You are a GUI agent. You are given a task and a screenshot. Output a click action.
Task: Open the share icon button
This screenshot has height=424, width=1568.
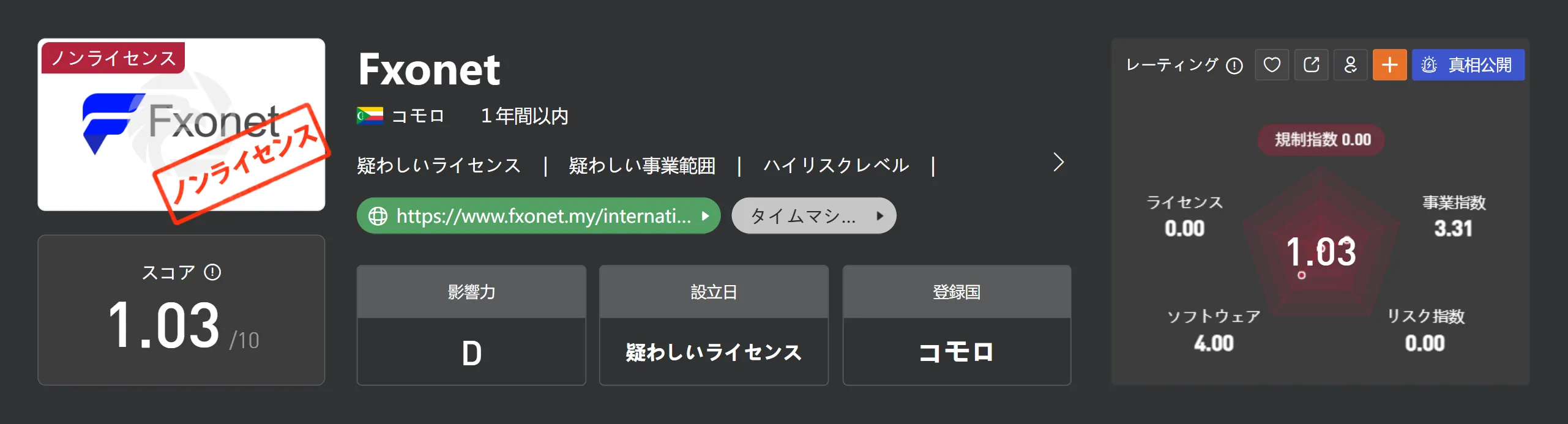1311,65
